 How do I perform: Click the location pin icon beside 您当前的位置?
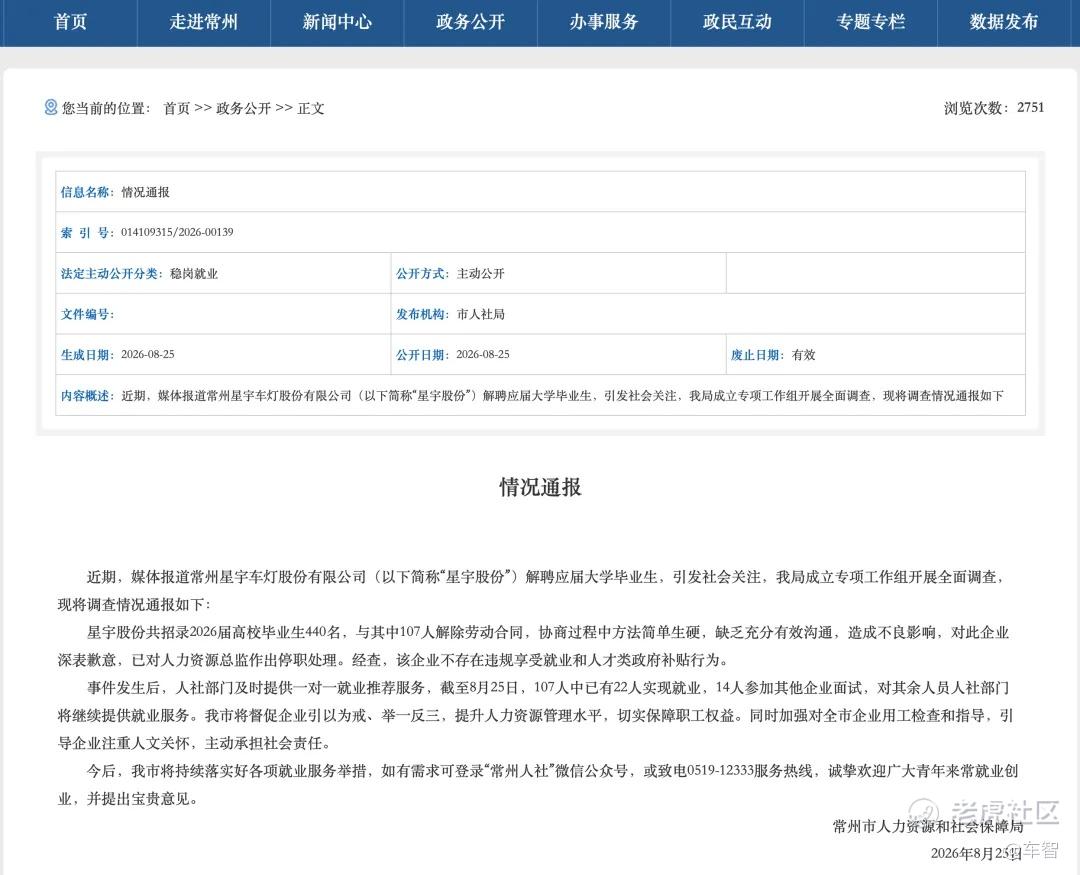coord(51,107)
